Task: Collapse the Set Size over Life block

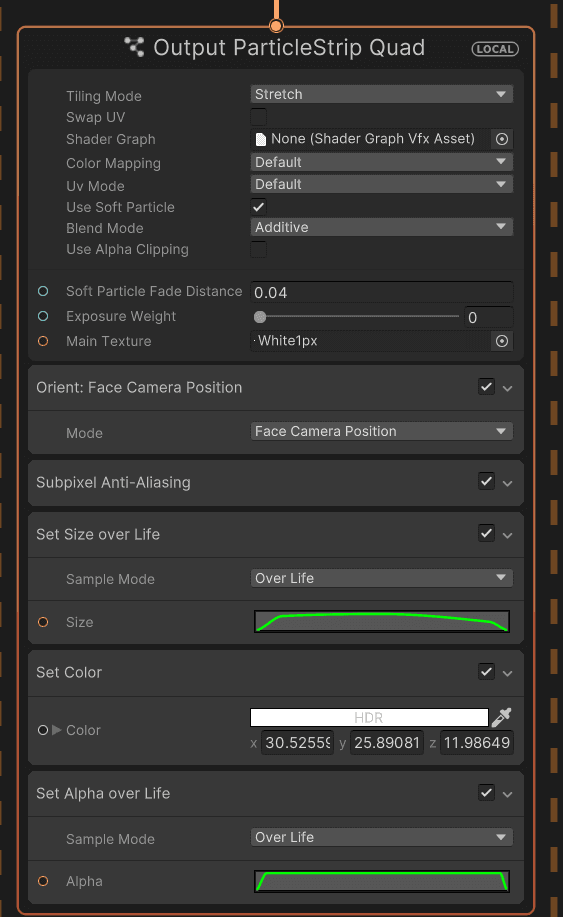Action: (507, 535)
